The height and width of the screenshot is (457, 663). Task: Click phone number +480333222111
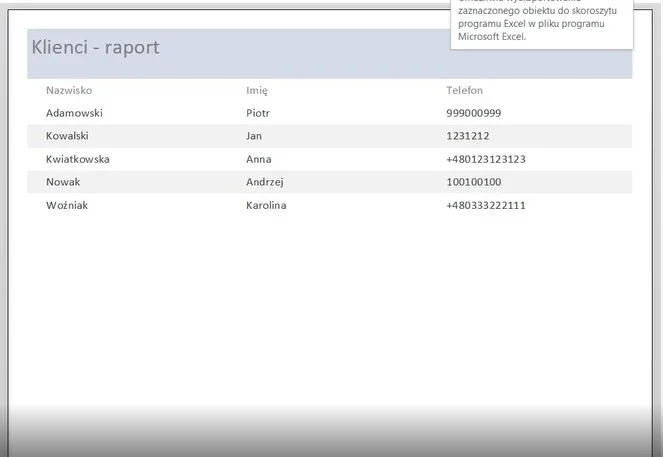click(486, 205)
